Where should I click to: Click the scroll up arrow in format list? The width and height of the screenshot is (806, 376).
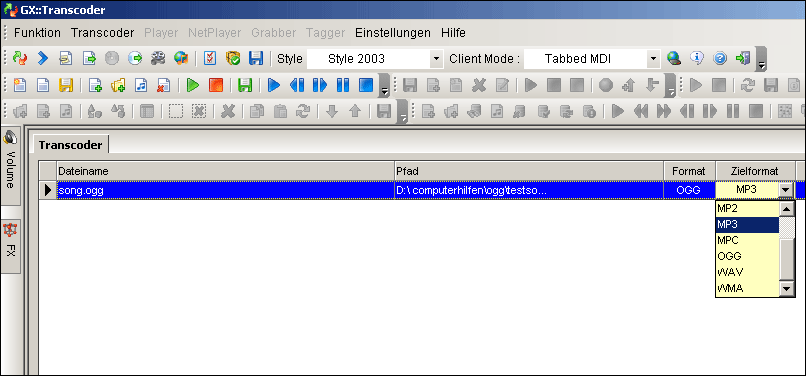786,209
